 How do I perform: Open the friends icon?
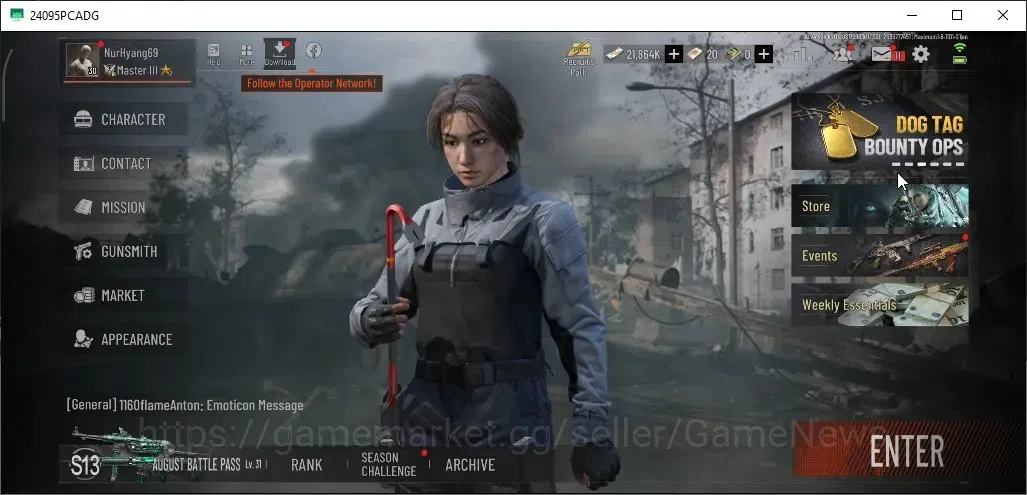tap(843, 54)
